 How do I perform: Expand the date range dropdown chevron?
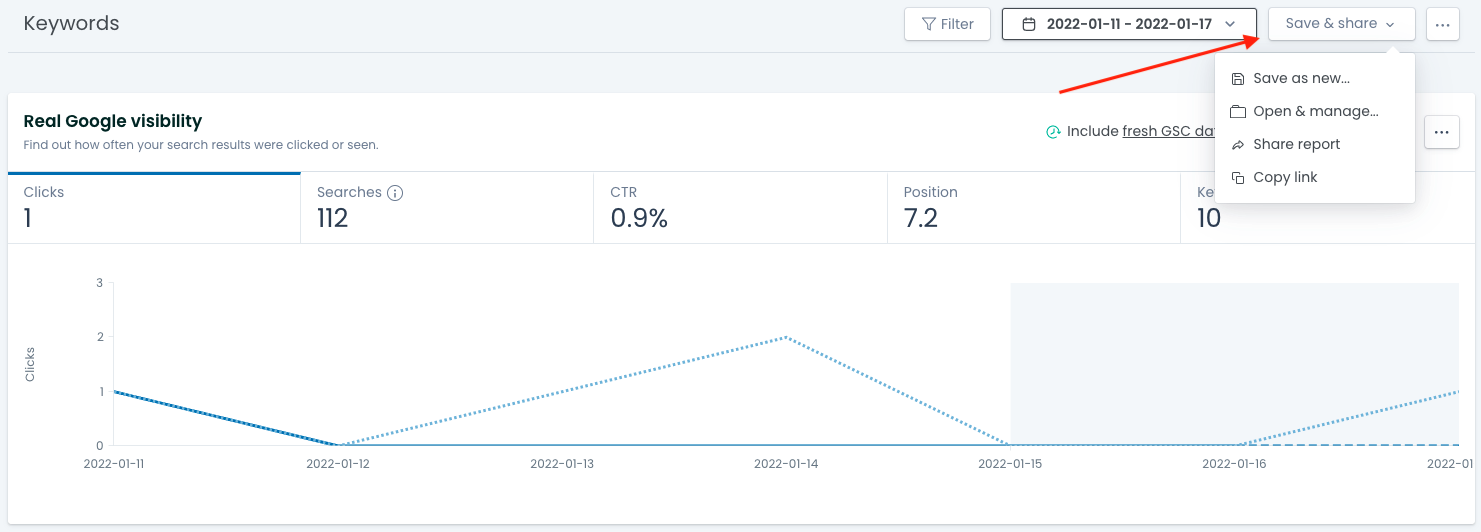1230,24
